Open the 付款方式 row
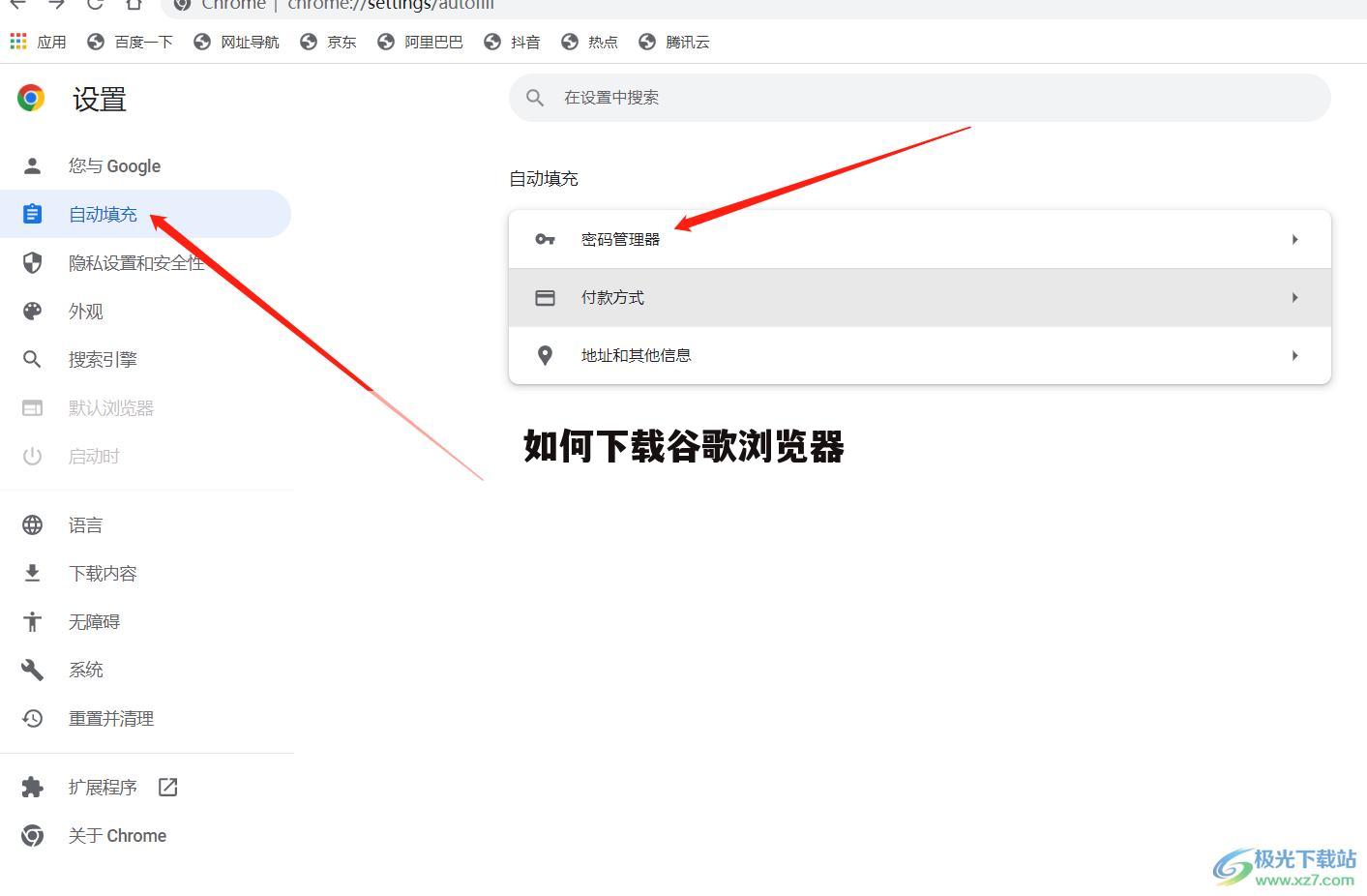The image size is (1367, 896). point(920,297)
